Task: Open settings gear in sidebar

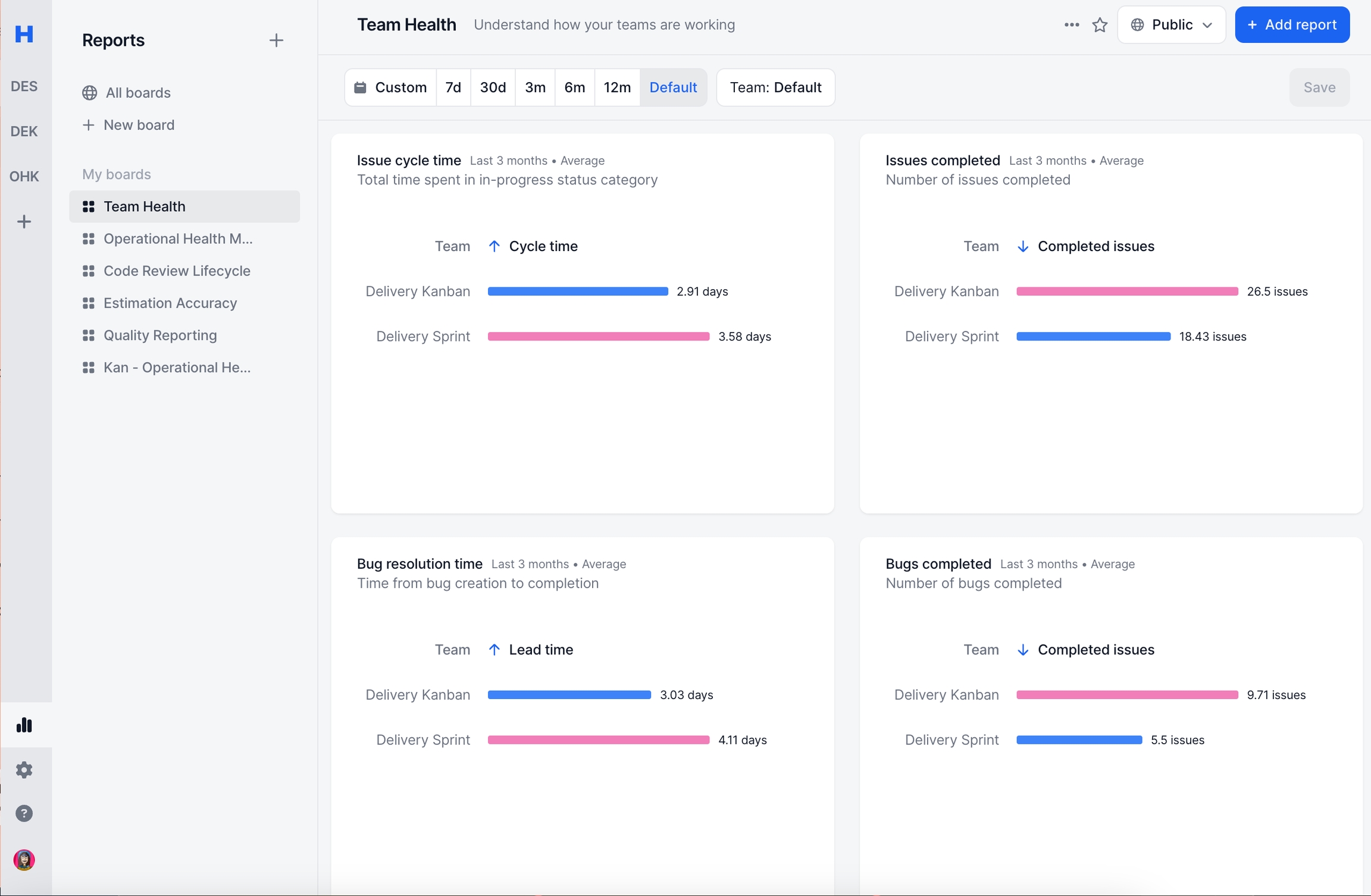Action: coord(24,769)
